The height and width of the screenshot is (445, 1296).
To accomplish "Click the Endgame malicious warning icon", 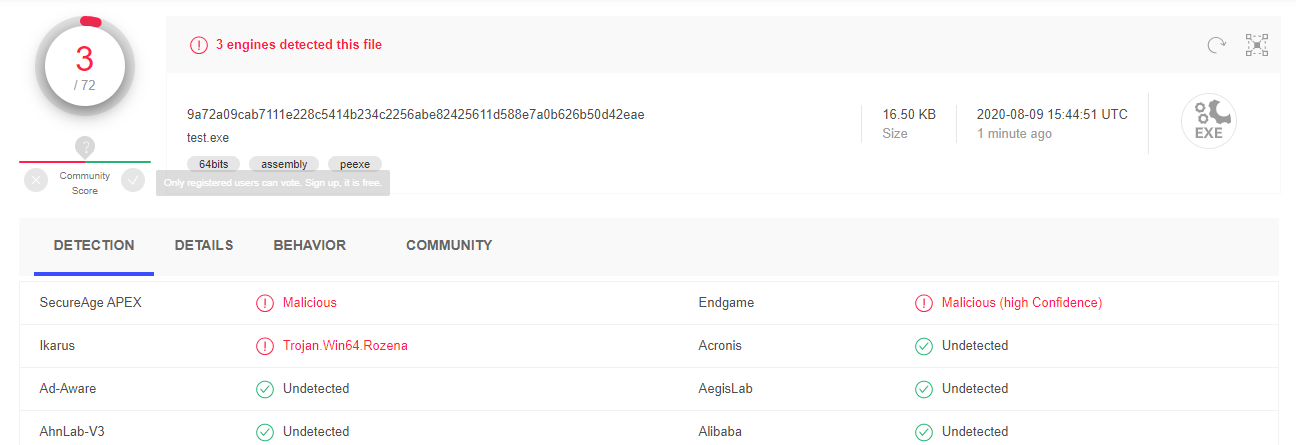I will point(924,303).
